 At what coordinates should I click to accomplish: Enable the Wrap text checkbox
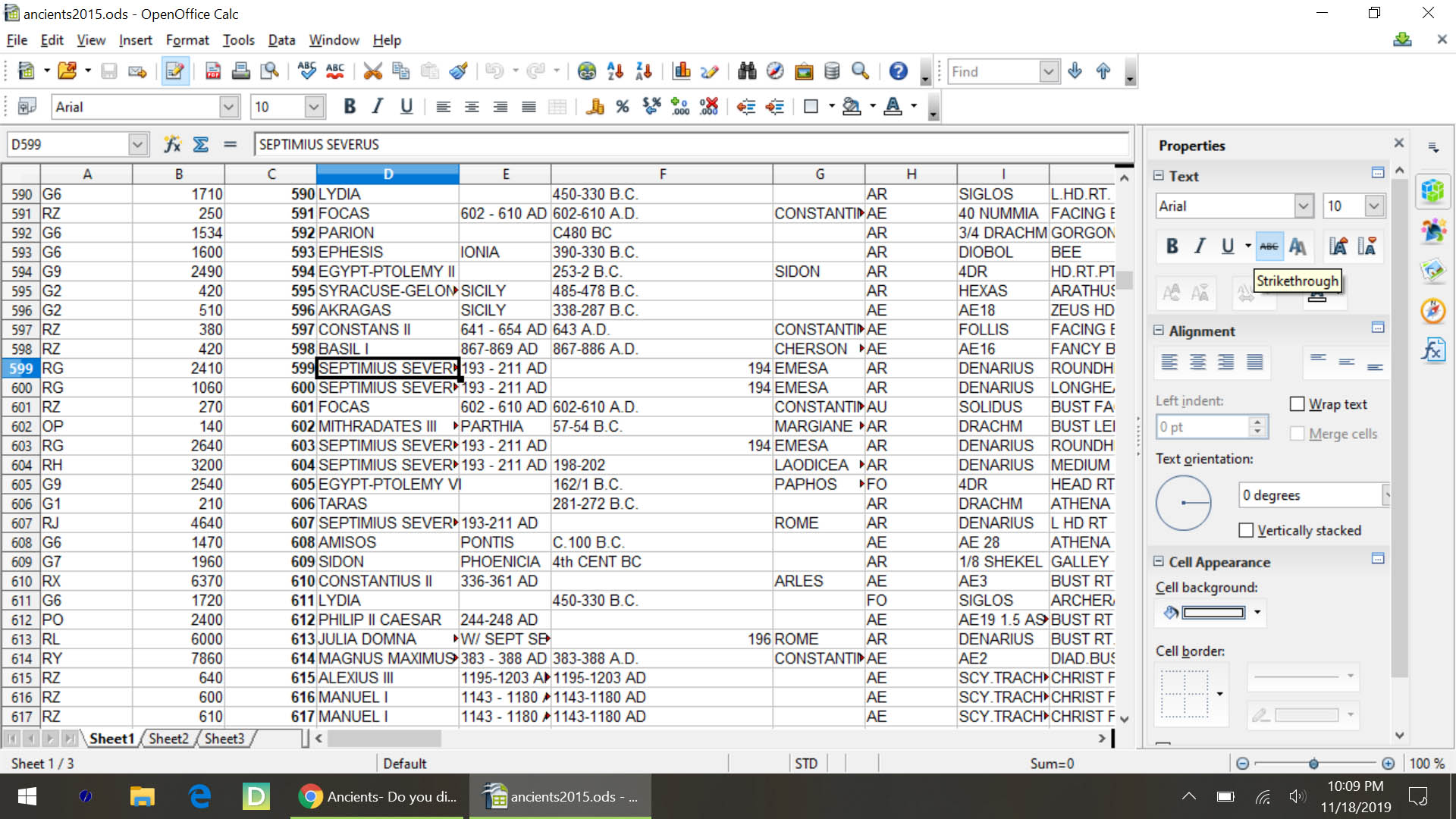[1298, 404]
